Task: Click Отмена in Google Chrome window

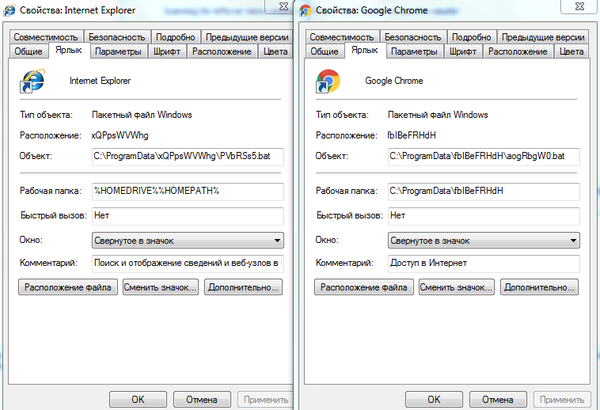Action: 498,400
